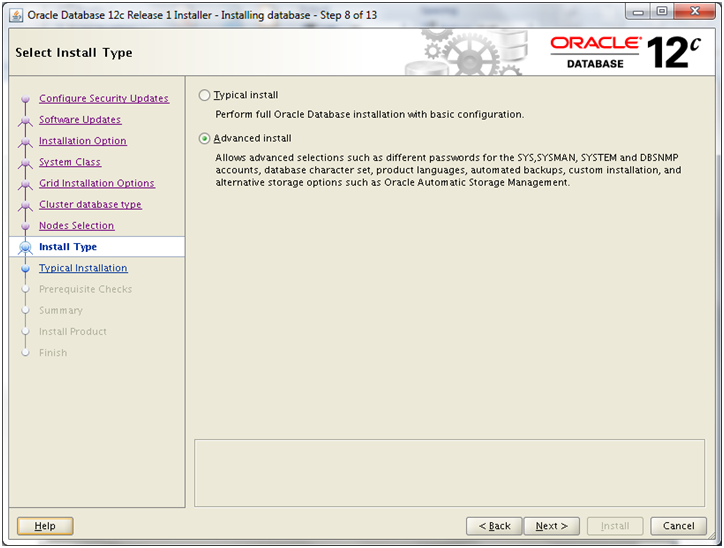Maximize the installer window
724x548 pixels.
coord(662,12)
